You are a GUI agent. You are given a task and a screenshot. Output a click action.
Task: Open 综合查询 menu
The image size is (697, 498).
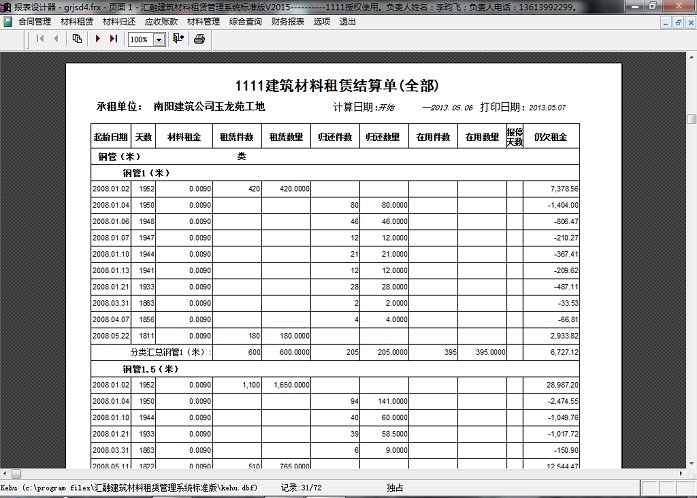click(x=246, y=21)
